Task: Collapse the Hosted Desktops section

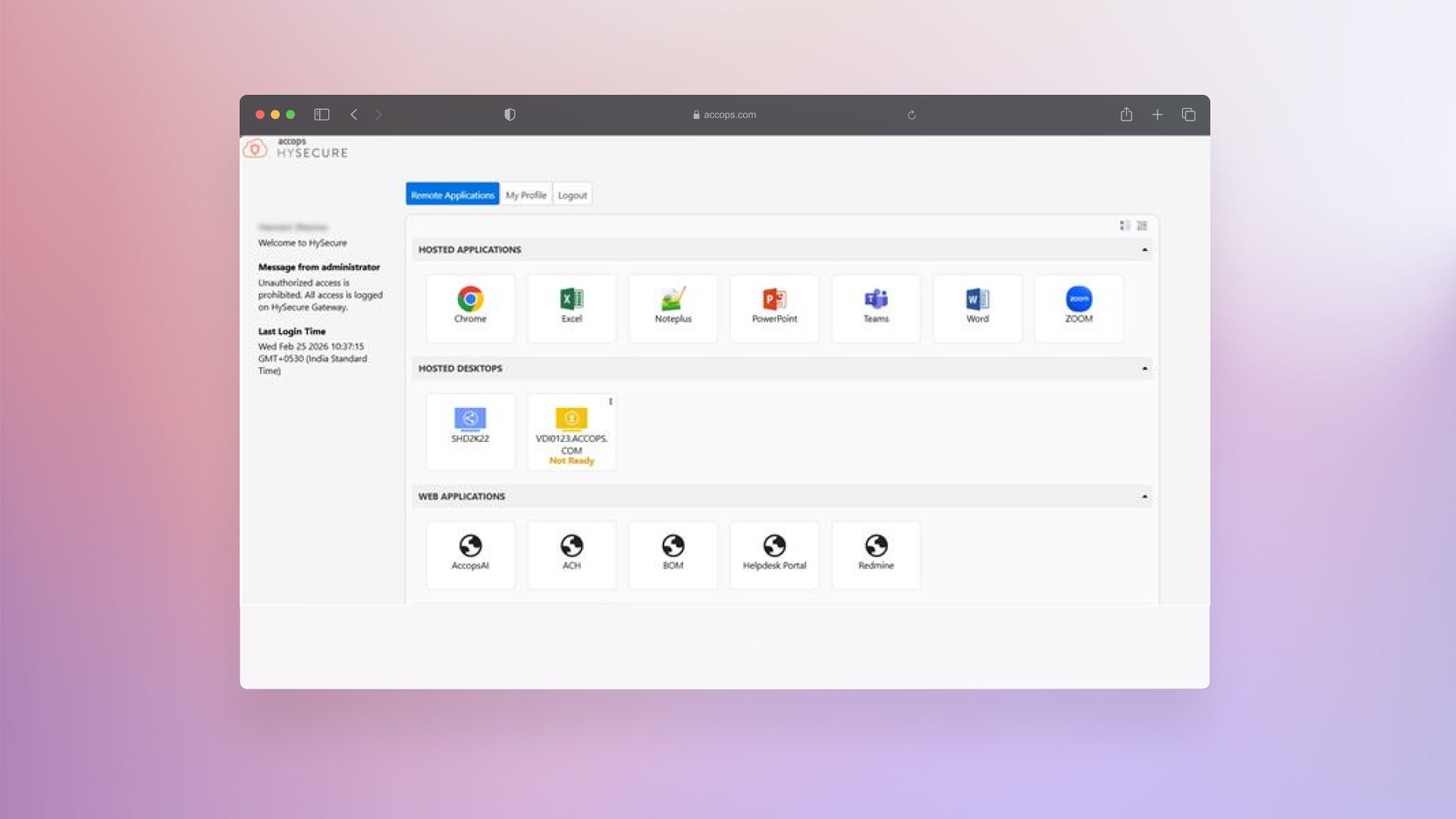Action: [1144, 369]
